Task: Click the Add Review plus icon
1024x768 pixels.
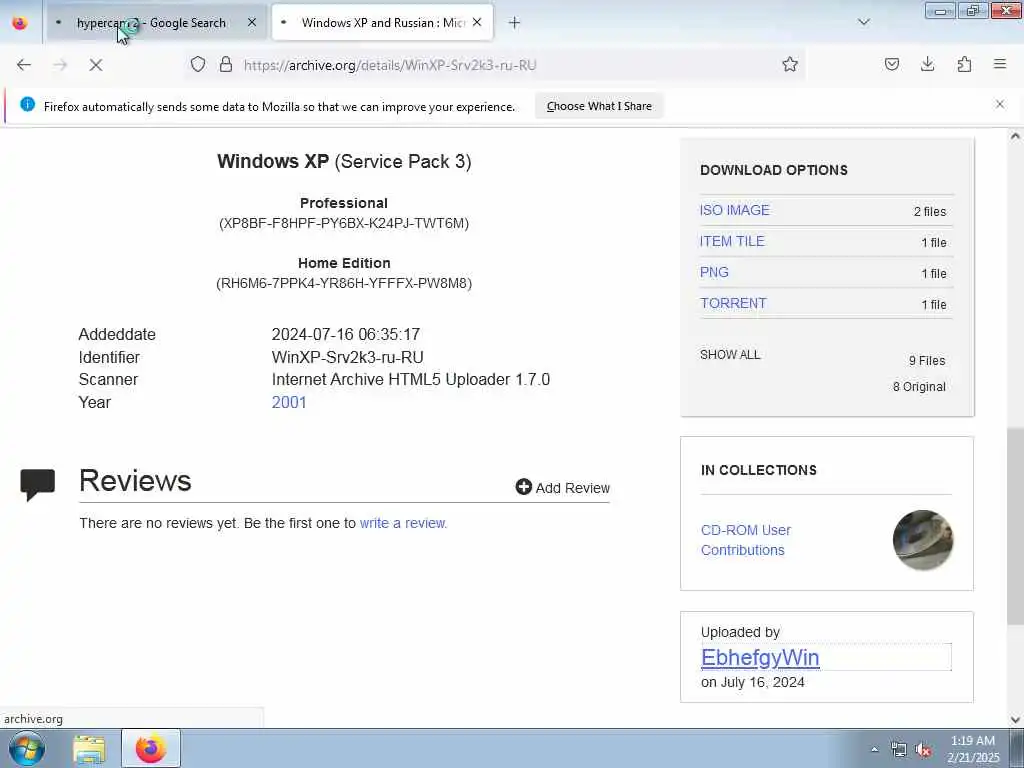Action: [523, 487]
